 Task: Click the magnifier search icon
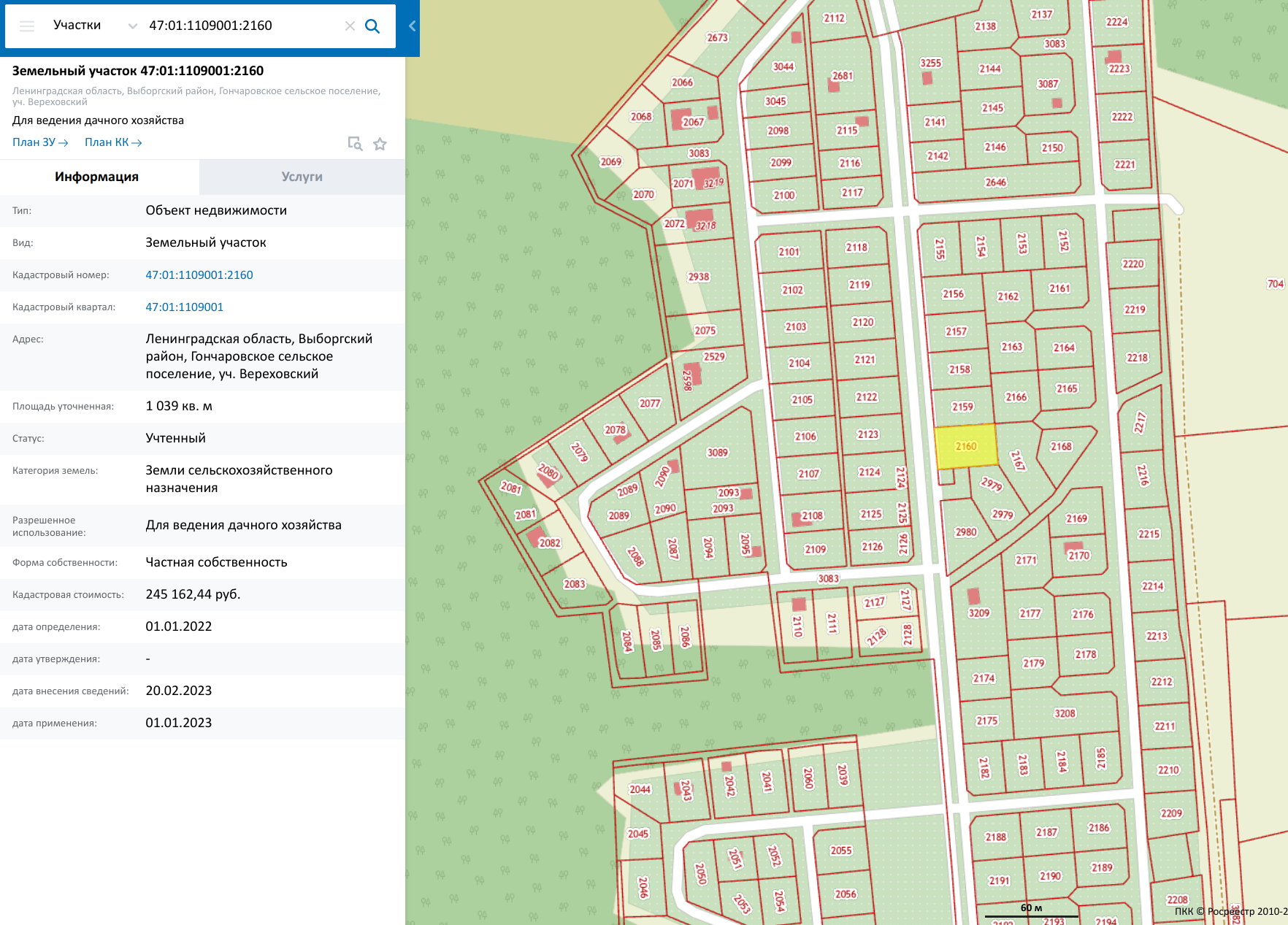(372, 26)
